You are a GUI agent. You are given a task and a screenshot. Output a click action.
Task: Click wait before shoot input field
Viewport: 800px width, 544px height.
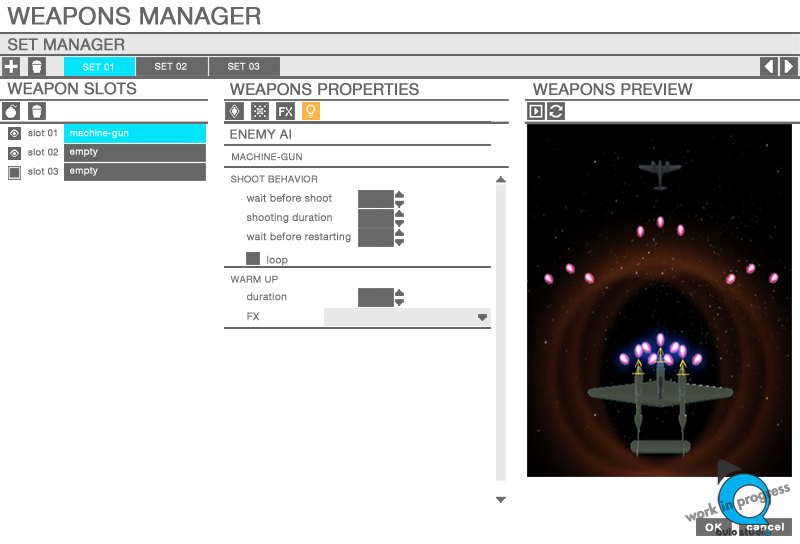coord(376,199)
